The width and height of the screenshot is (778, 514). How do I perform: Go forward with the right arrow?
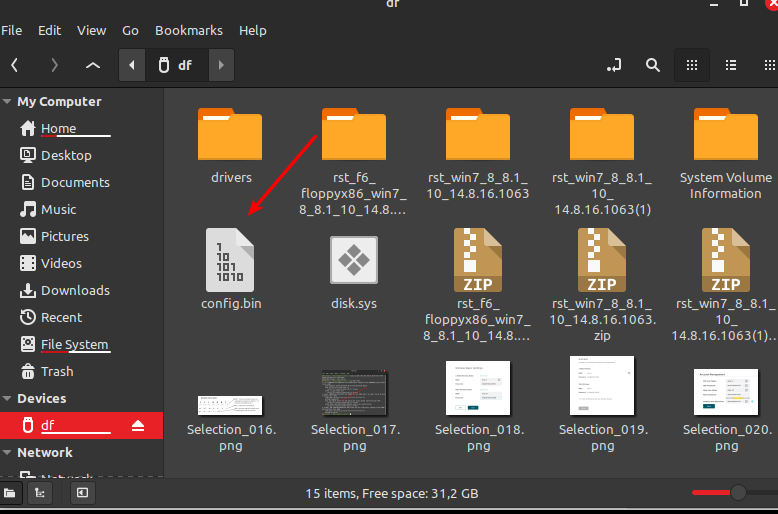[x=54, y=65]
